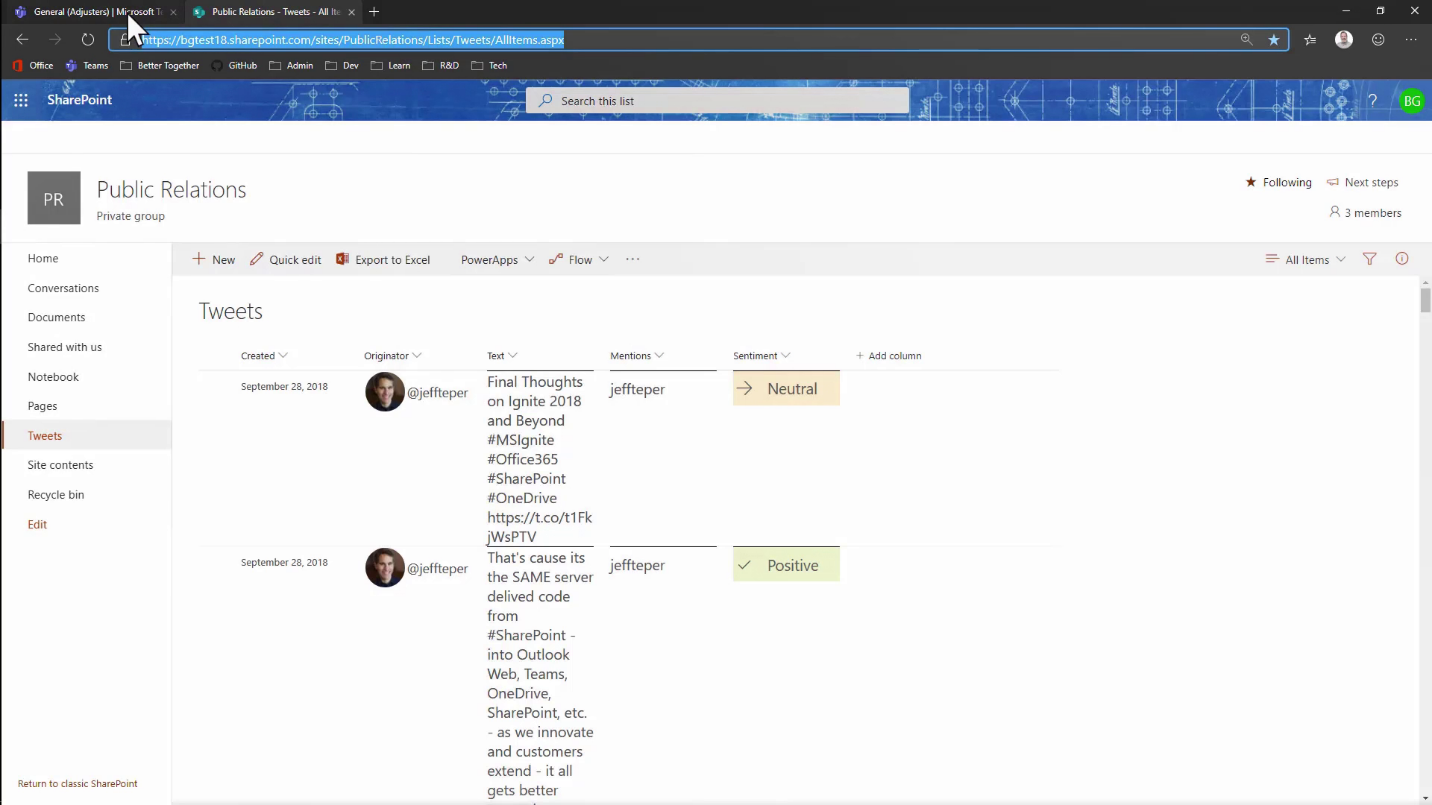Viewport: 1432px width, 805px height.
Task: Open the favorites hub icon
Action: tap(1310, 40)
